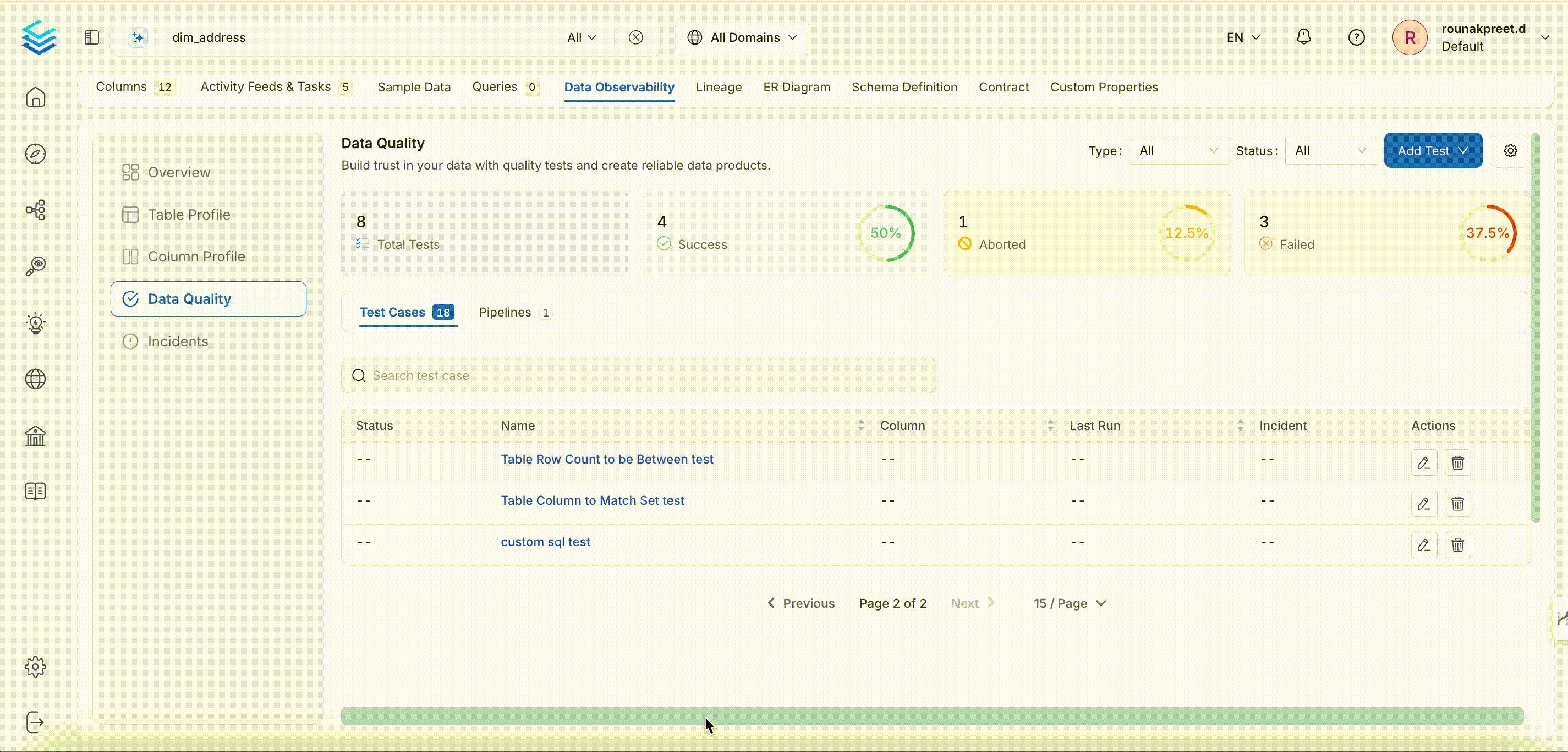Open the Data Quality gear settings icon
1568x752 pixels.
tap(1510, 151)
